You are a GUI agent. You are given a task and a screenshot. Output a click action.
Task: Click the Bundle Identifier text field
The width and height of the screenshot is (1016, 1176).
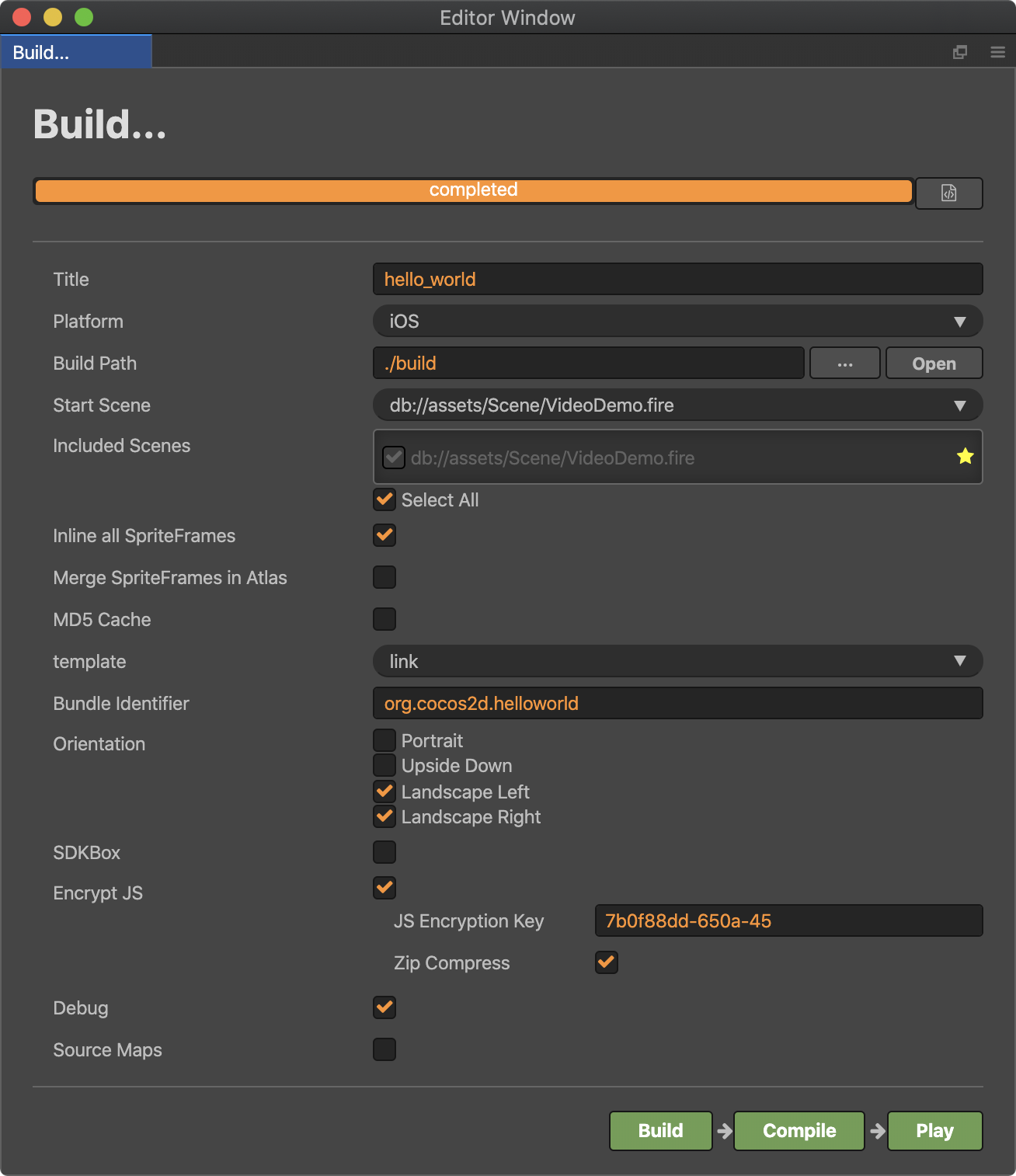(x=677, y=704)
